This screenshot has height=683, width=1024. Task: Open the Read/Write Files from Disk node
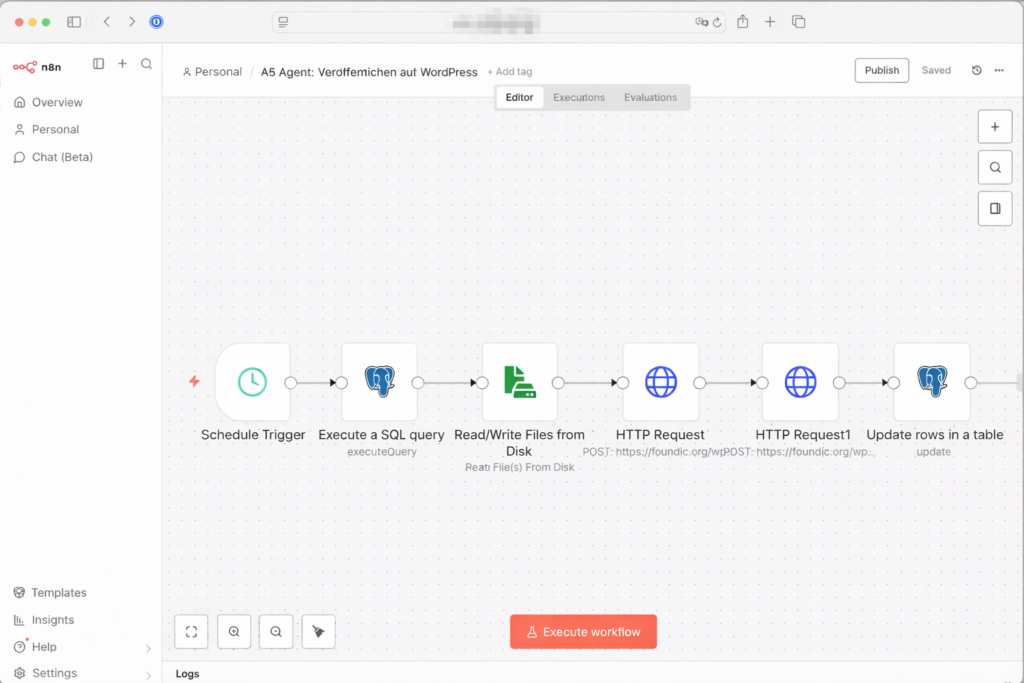tap(519, 382)
